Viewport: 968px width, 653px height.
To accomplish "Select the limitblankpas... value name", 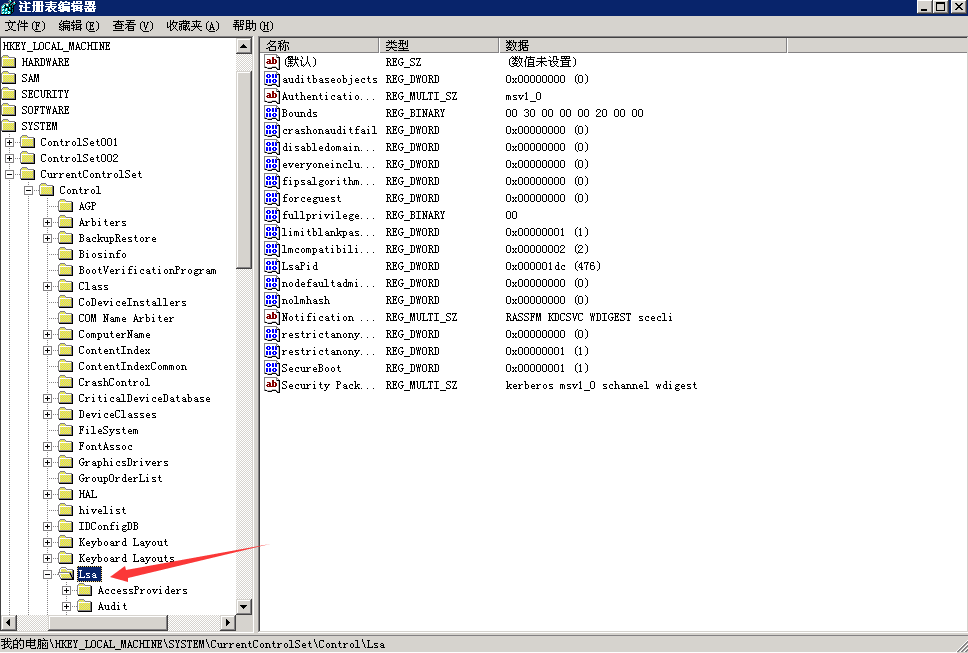I will click(x=328, y=232).
